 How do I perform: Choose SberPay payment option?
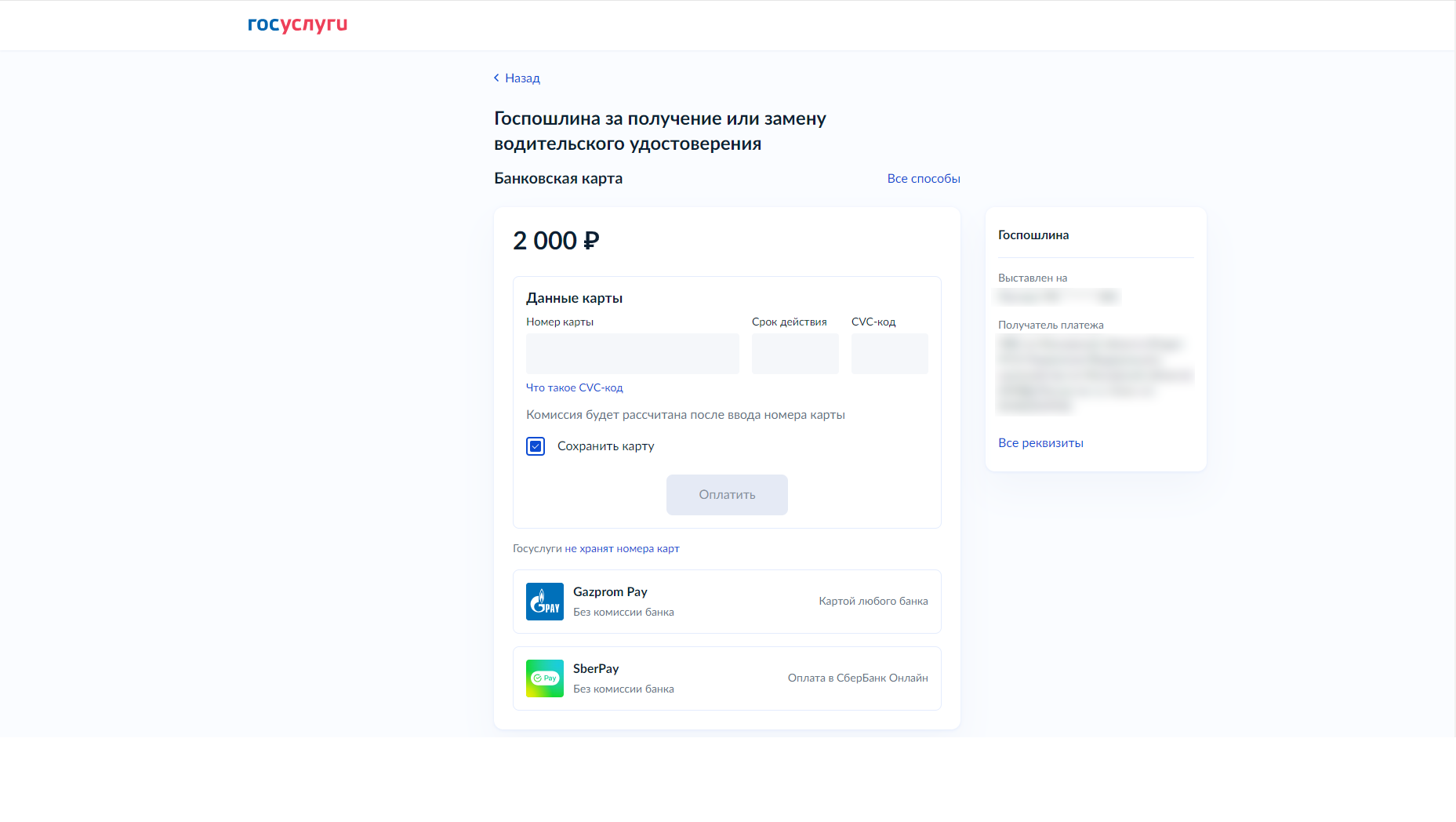point(727,678)
